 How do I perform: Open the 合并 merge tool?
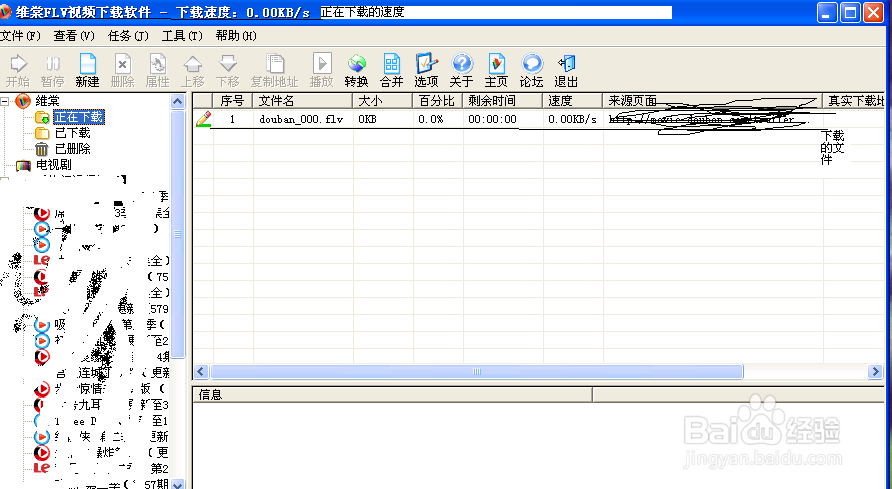[391, 64]
